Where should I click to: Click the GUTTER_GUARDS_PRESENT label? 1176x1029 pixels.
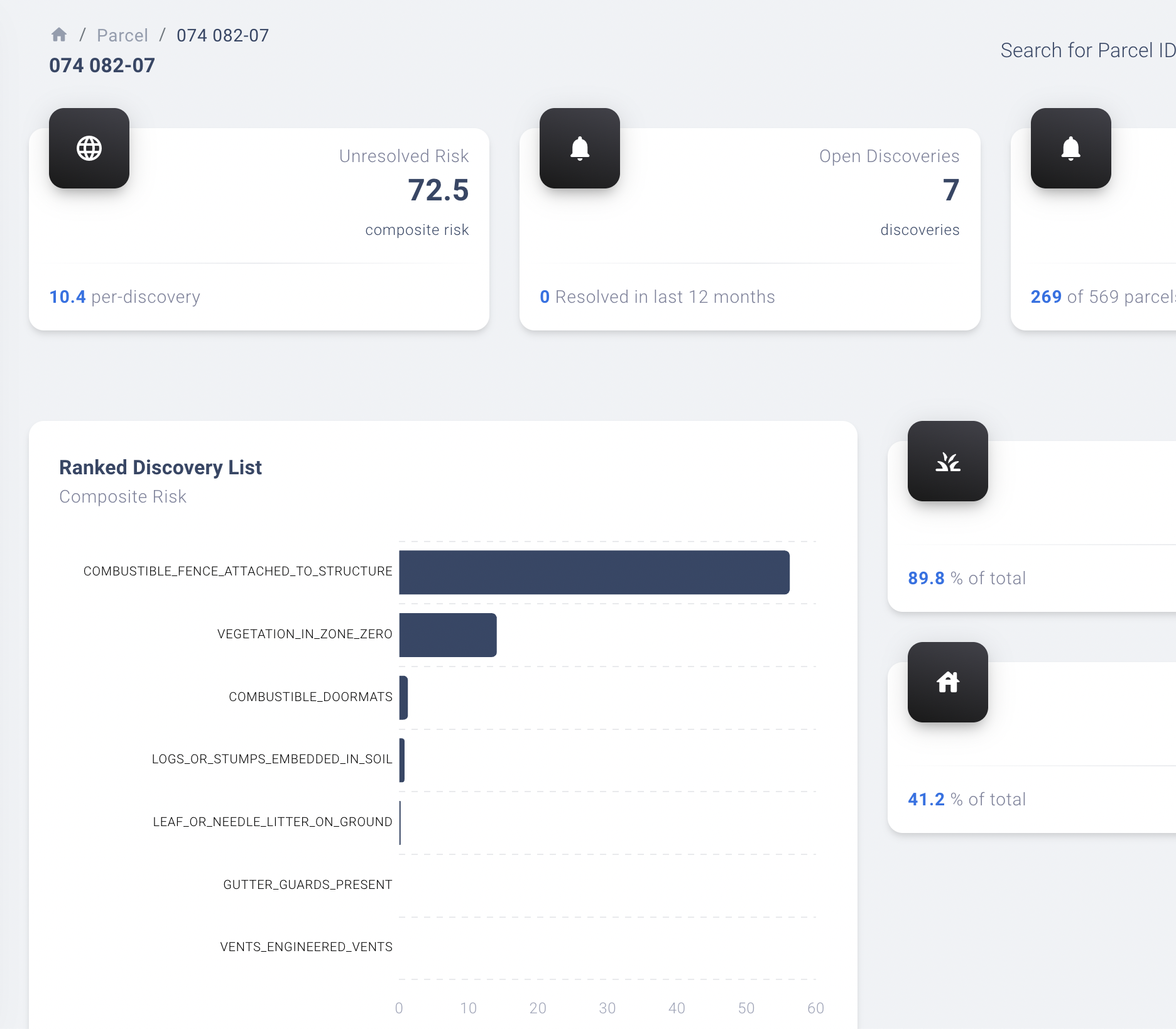[x=308, y=885]
